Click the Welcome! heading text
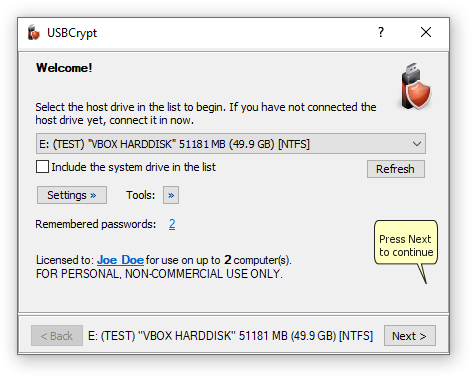This screenshot has width=472, height=378. click(x=64, y=68)
